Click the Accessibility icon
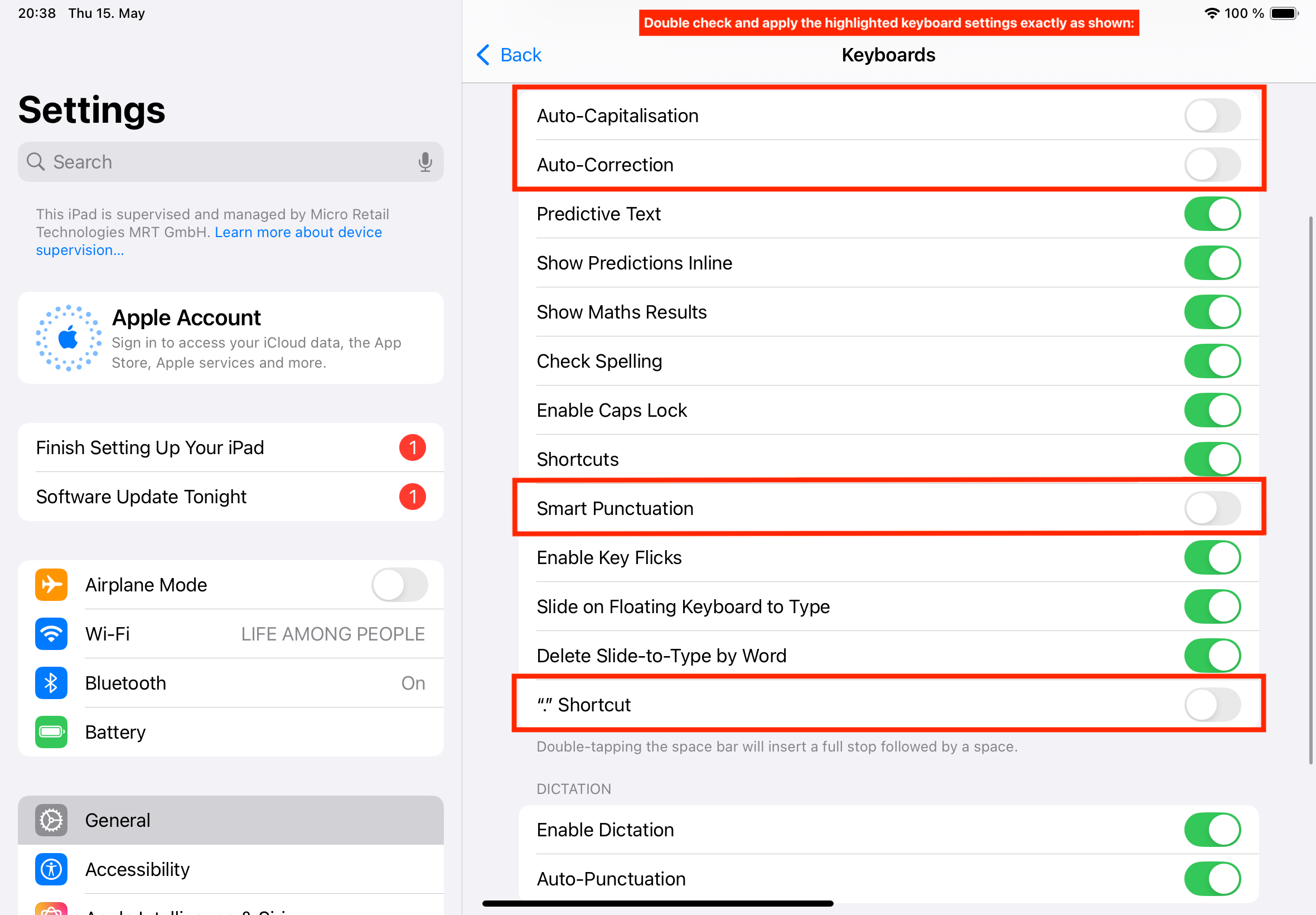This screenshot has width=1316, height=915. pyautogui.click(x=51, y=869)
